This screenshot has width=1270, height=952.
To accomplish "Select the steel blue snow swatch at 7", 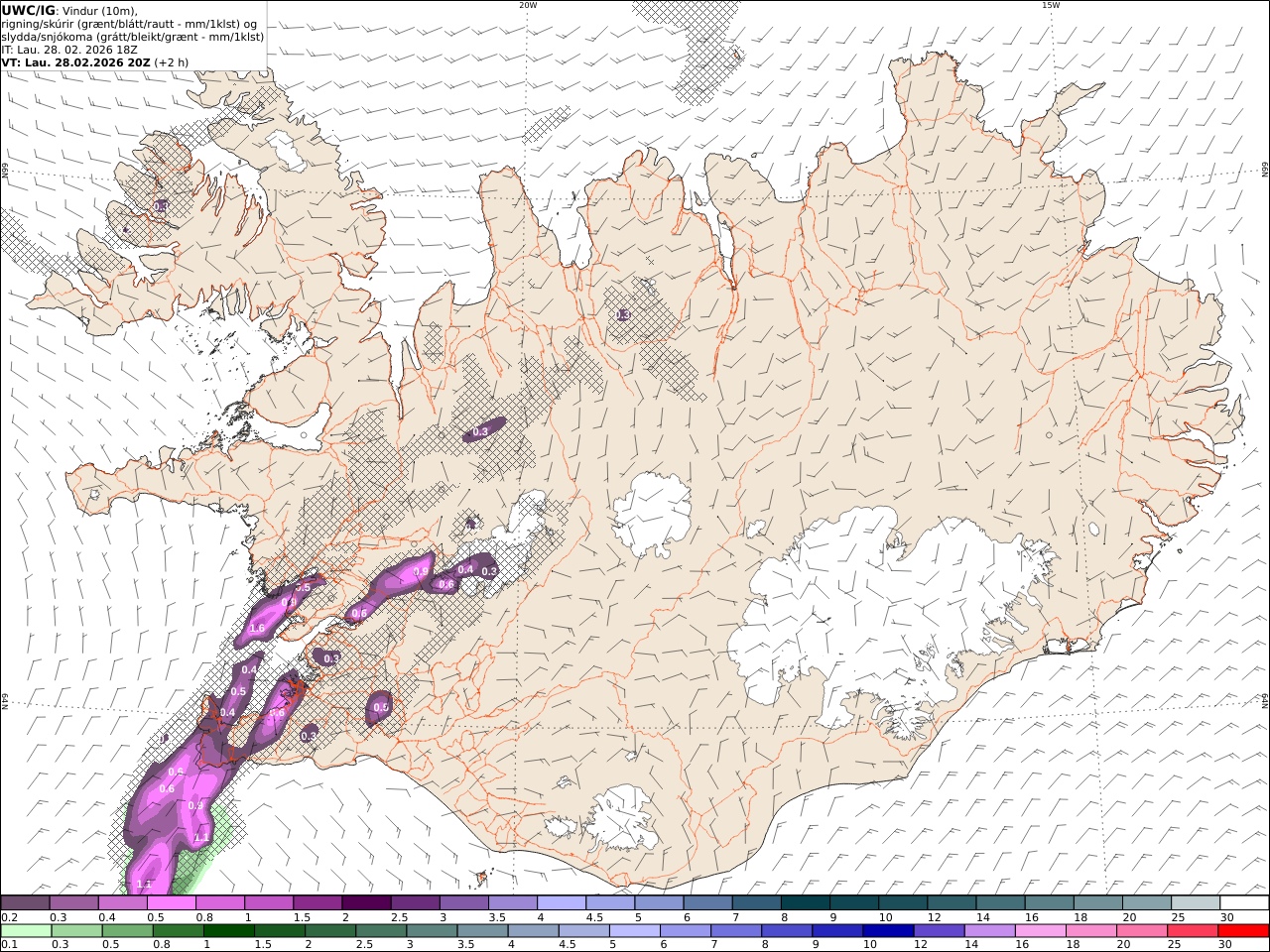I will [x=756, y=902].
